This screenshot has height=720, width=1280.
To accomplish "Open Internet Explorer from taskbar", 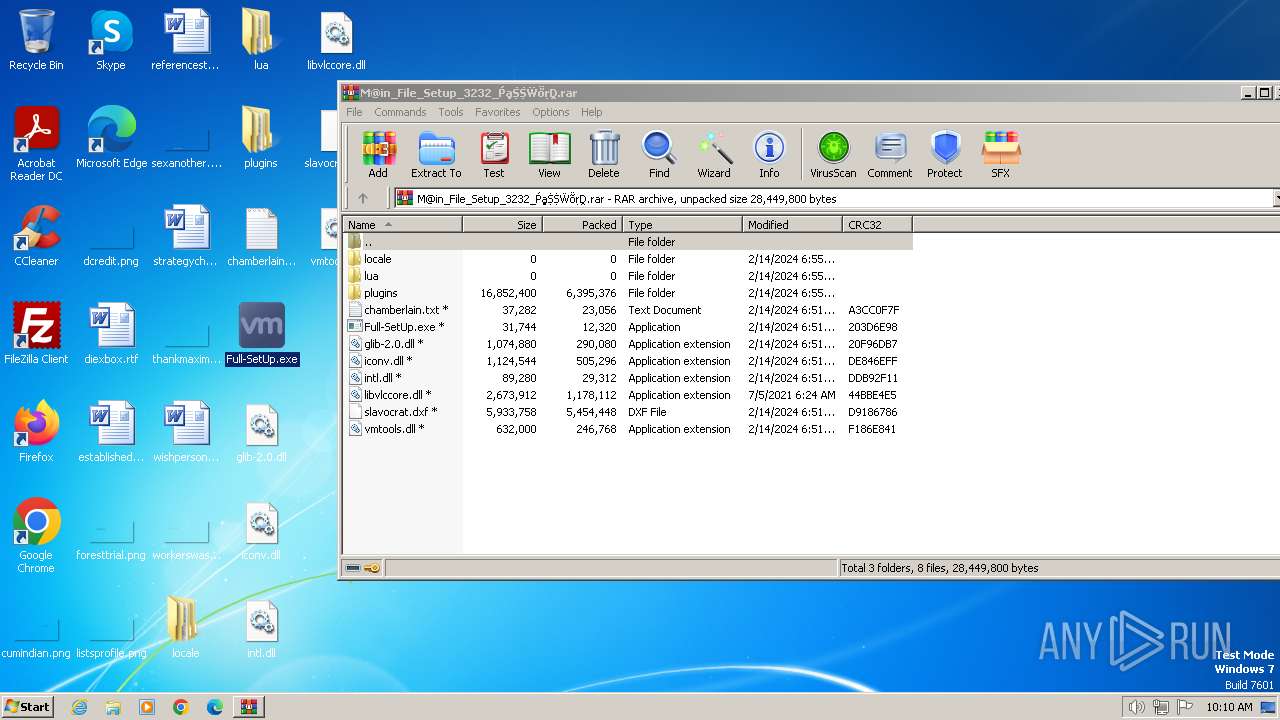I will [x=79, y=707].
